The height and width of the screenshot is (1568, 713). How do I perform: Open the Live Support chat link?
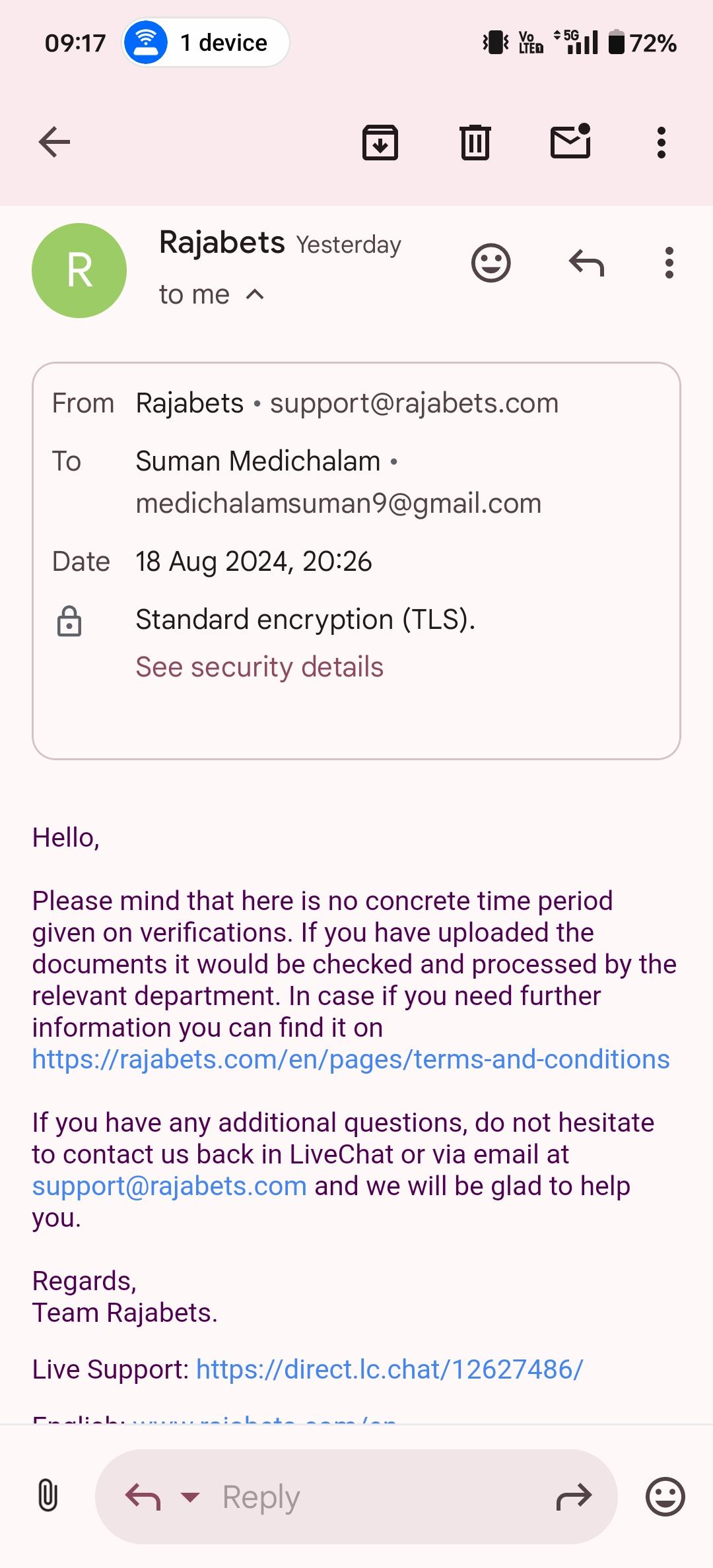390,1369
